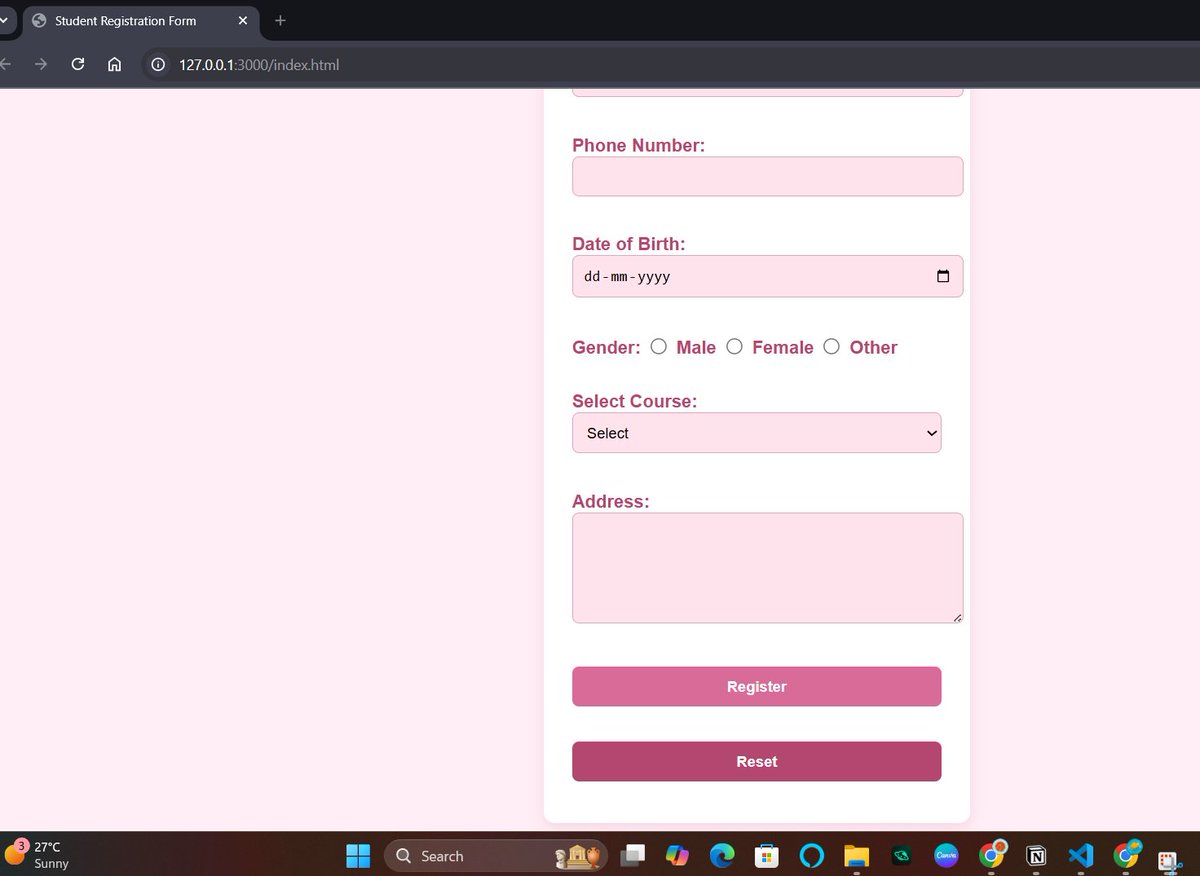1200x876 pixels.
Task: Open Canva from the taskbar
Action: 947,856
